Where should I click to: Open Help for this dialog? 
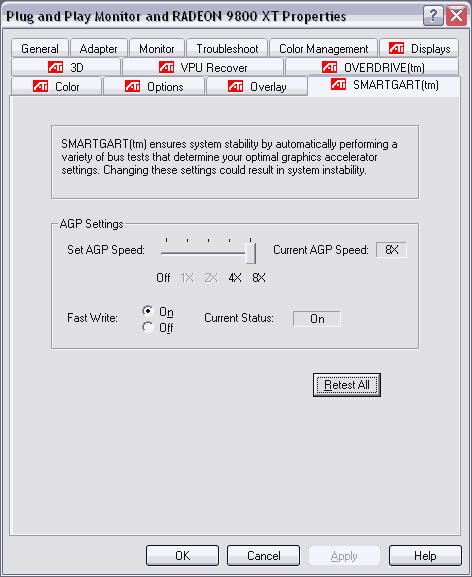[425, 556]
